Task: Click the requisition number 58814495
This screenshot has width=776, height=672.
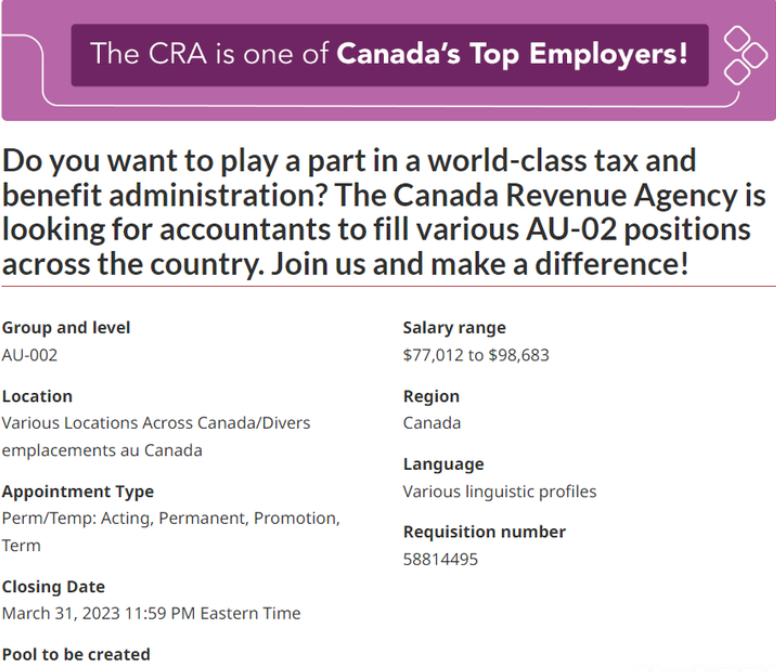Action: [440, 559]
